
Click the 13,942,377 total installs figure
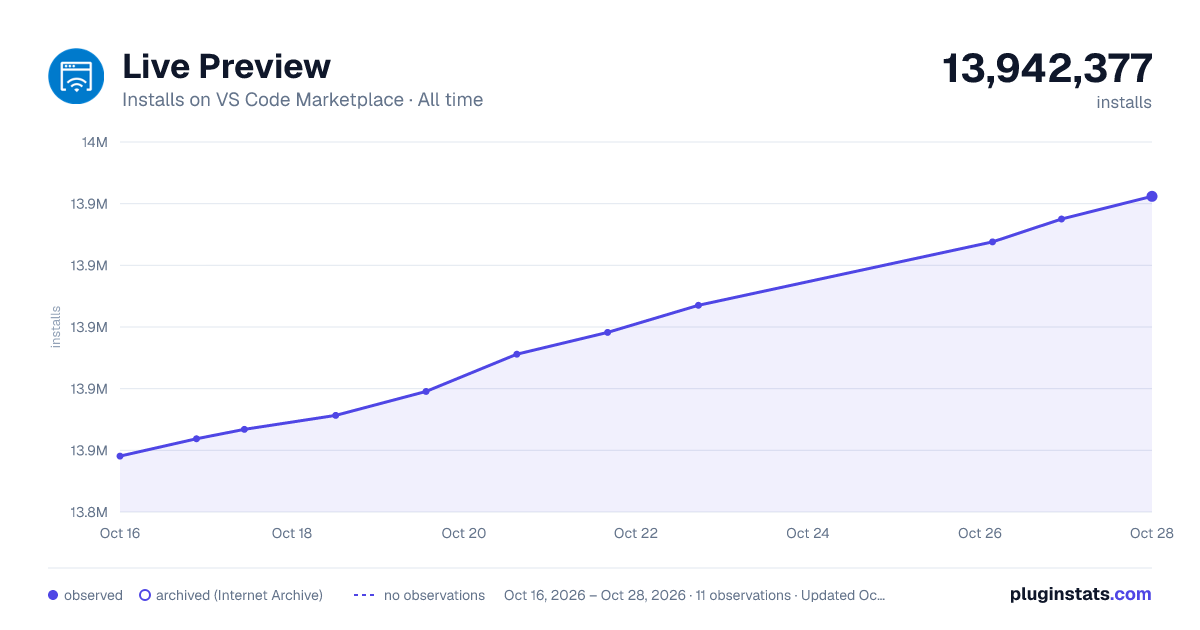(x=1047, y=69)
